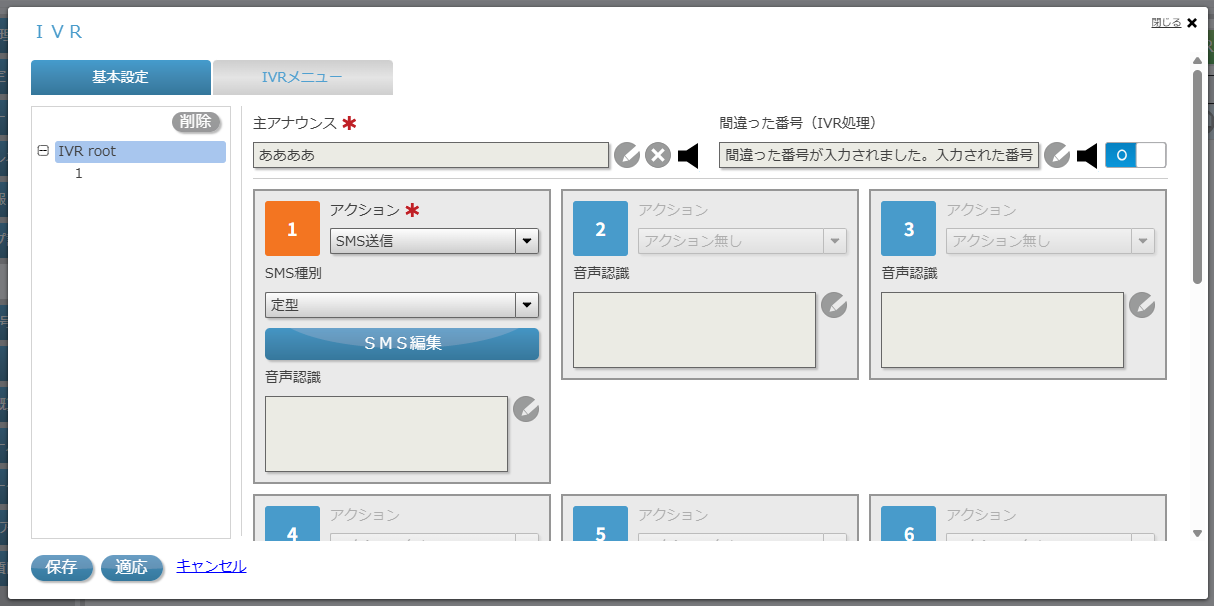Screen dimensions: 1214x606
Task: Switch to the 基本設定 tab
Action: [x=120, y=77]
